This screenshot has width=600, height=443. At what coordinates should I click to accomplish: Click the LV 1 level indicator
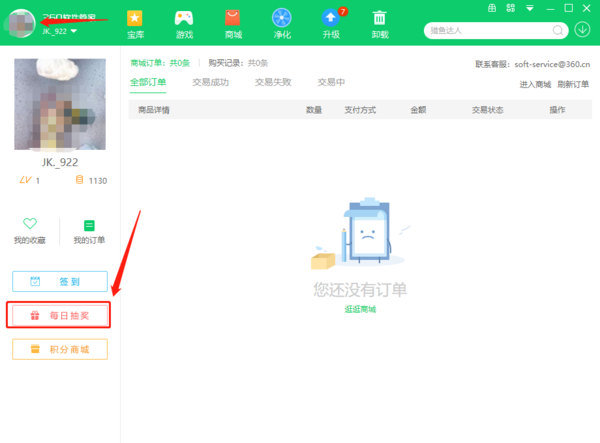pyautogui.click(x=29, y=180)
